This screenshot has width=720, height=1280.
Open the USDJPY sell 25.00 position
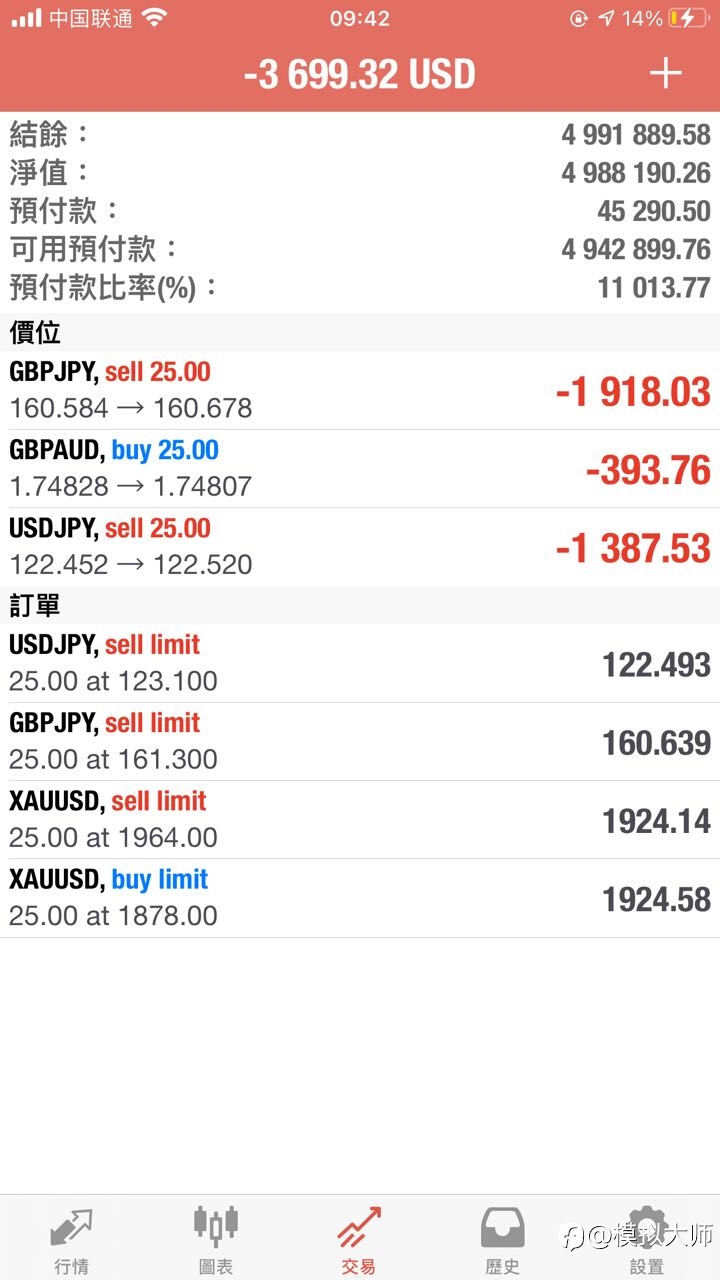360,547
